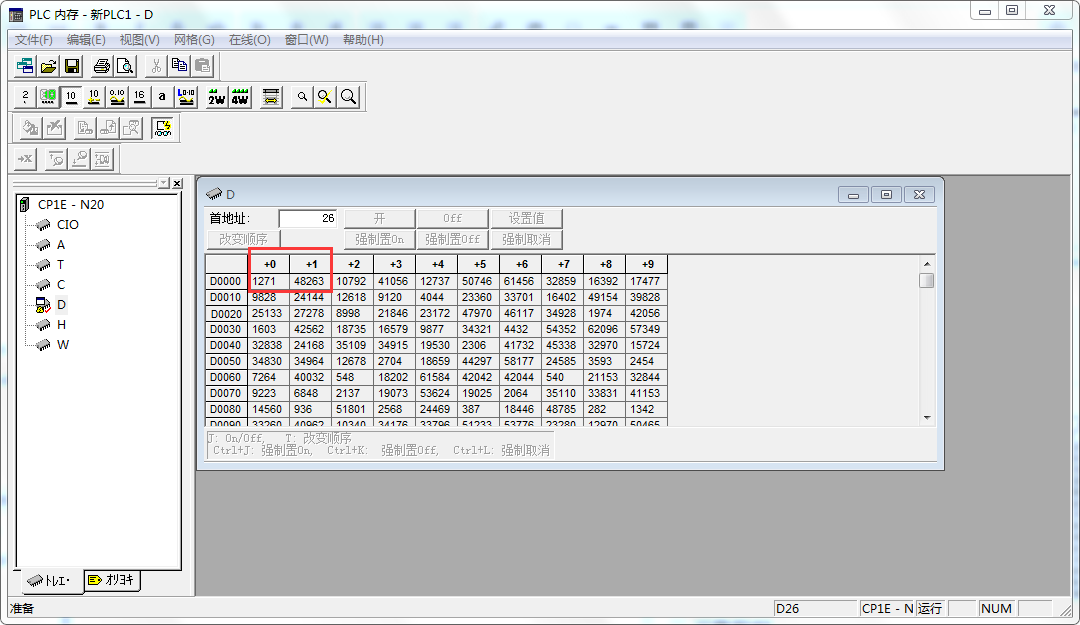Select the signed decimal format icon
This screenshot has height=625, width=1080.
[x=94, y=97]
